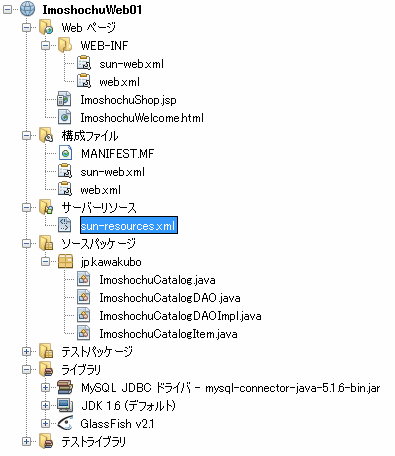Image resolution: width=395 pixels, height=456 pixels.
Task: Click the ImoshochuShop.jsp file icon
Action: pyautogui.click(x=65, y=99)
